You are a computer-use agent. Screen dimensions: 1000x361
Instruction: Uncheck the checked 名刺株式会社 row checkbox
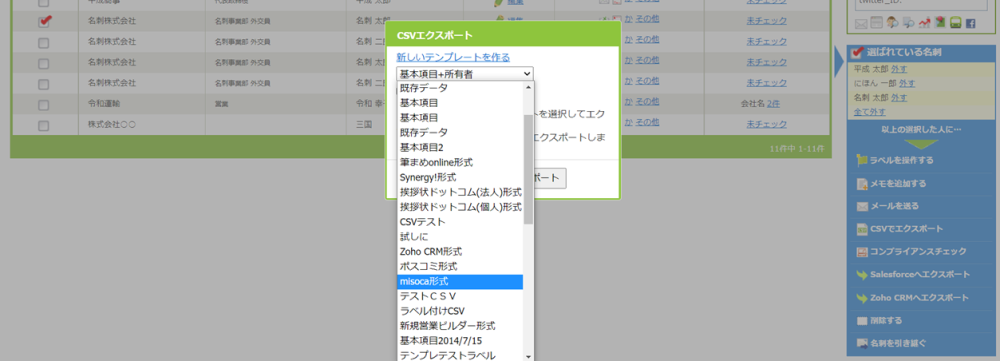(x=44, y=21)
